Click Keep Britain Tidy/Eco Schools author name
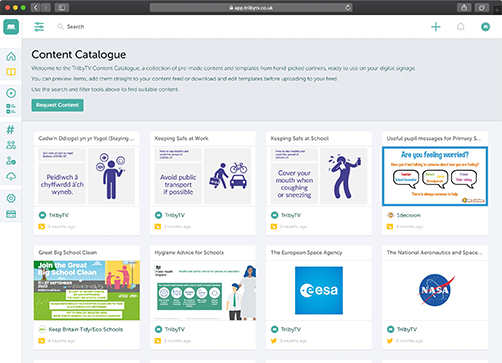 tap(86, 329)
